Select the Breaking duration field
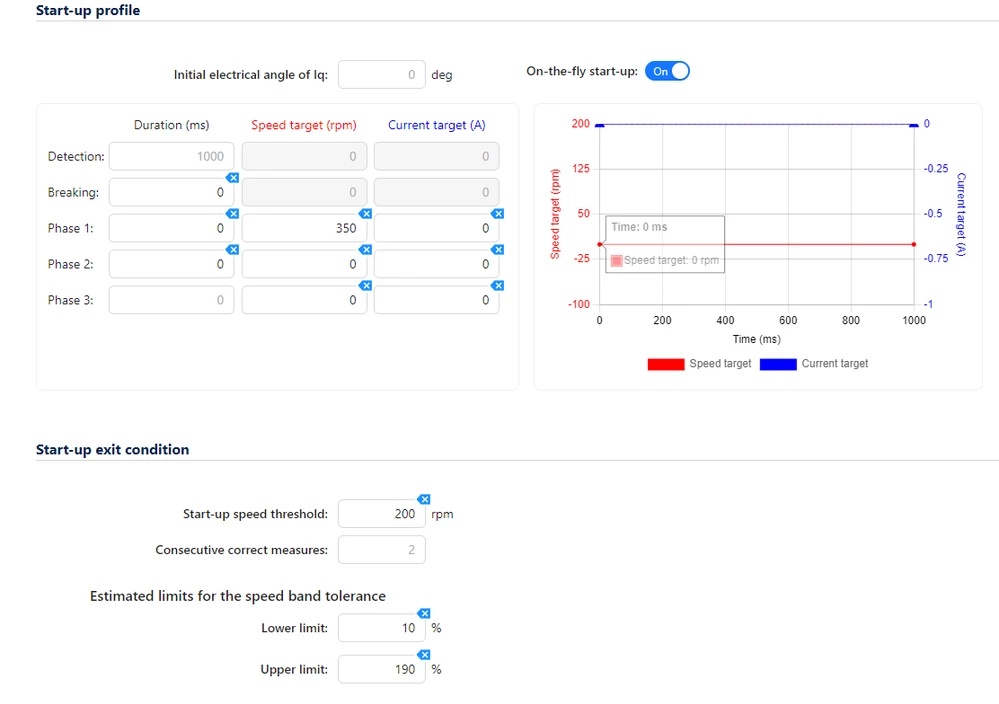The width and height of the screenshot is (999, 704). click(171, 192)
